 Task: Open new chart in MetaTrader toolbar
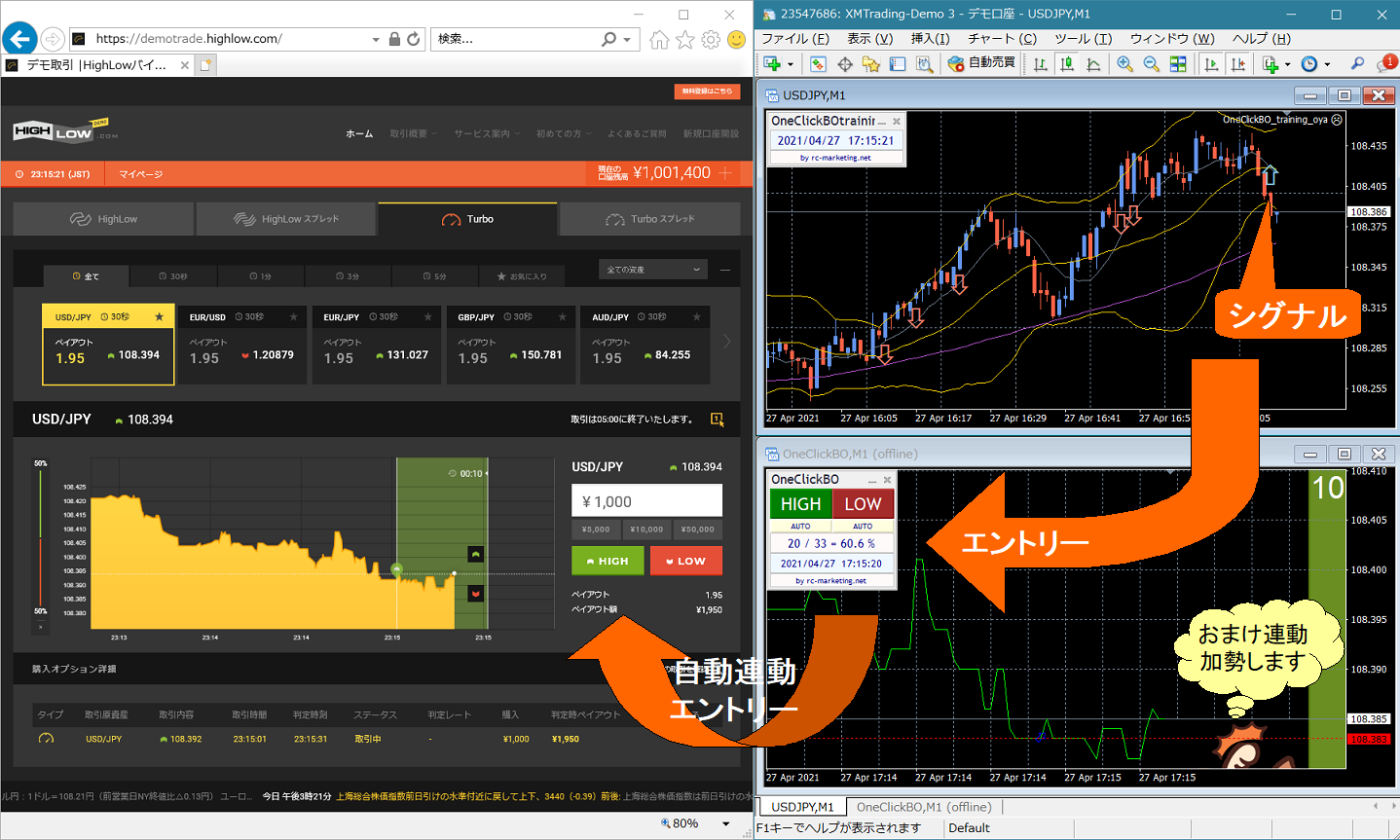(x=773, y=63)
